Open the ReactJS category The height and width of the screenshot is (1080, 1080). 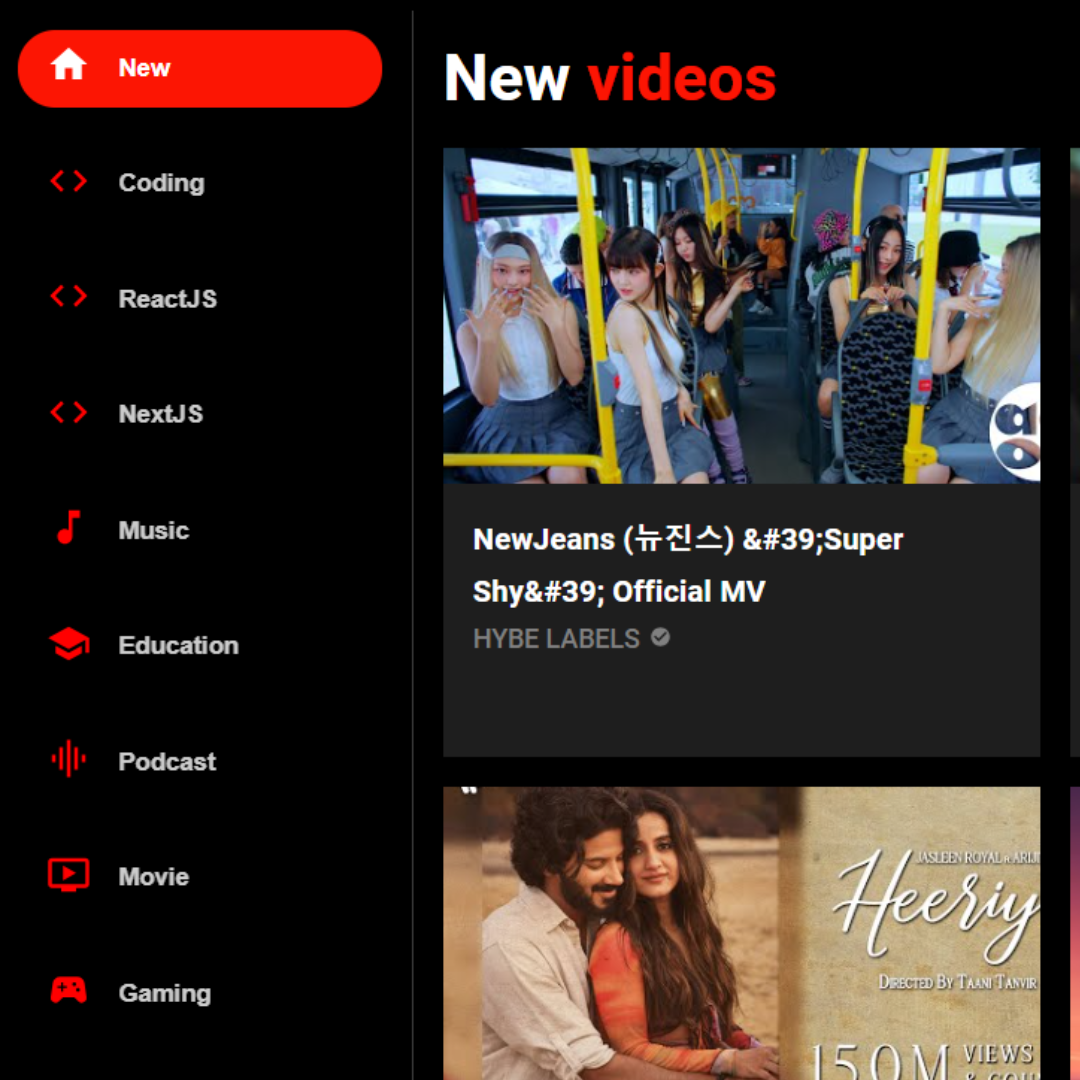[x=167, y=298]
